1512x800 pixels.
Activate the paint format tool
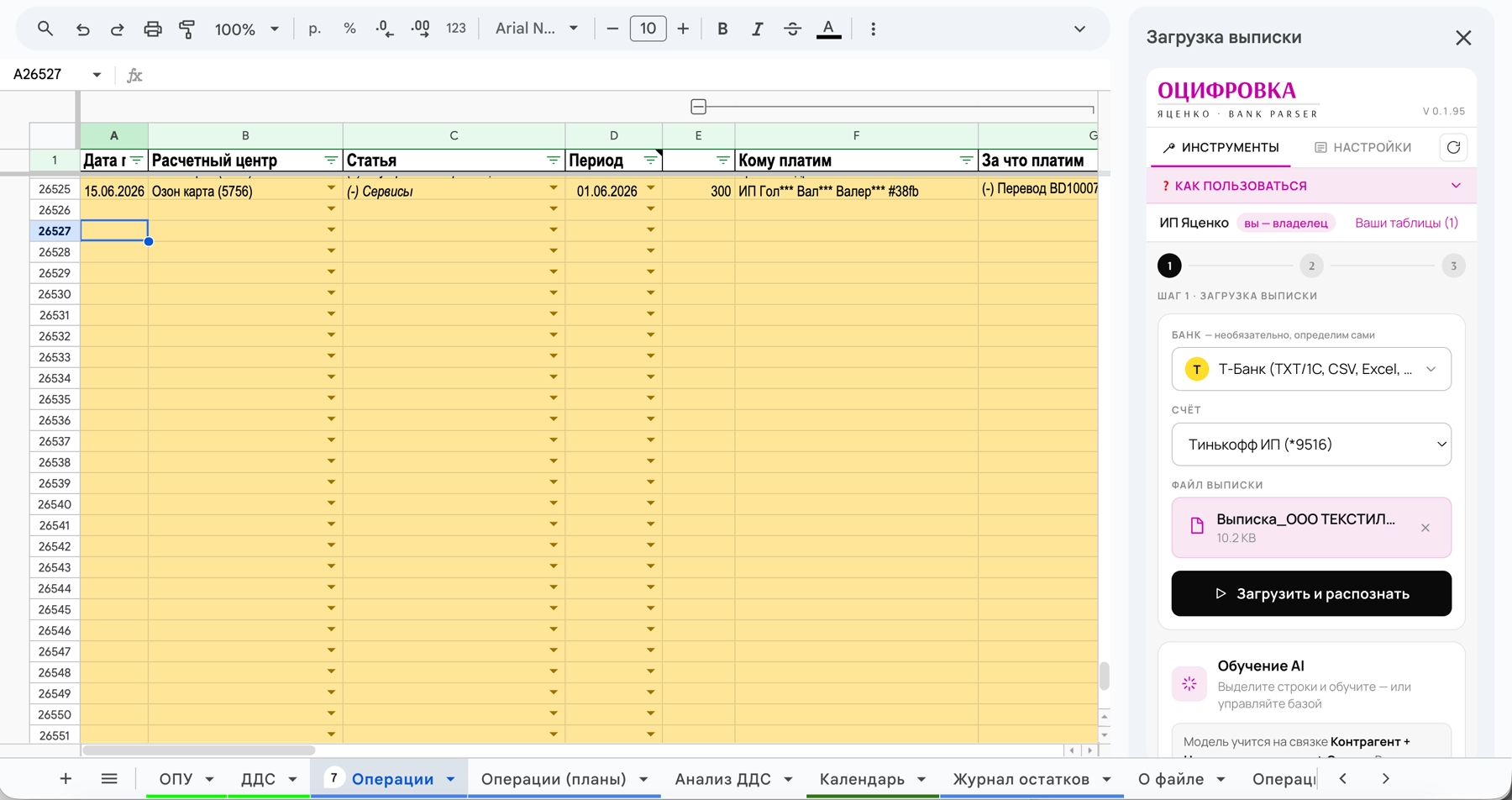(x=187, y=29)
